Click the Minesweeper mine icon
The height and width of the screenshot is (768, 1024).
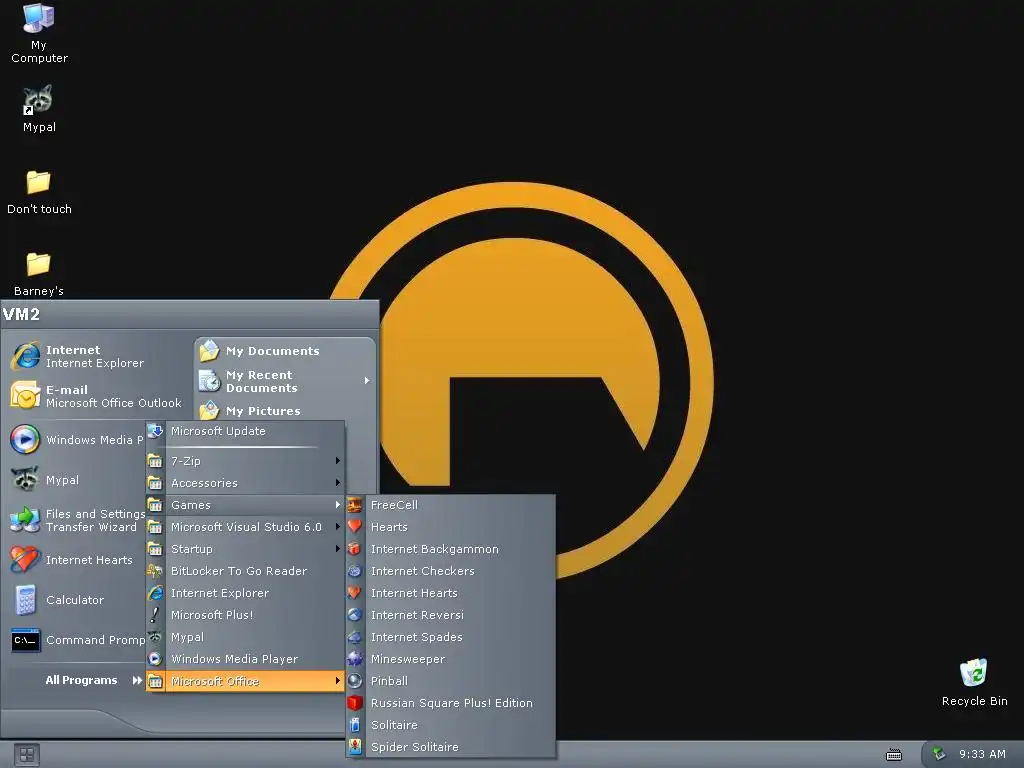[355, 659]
